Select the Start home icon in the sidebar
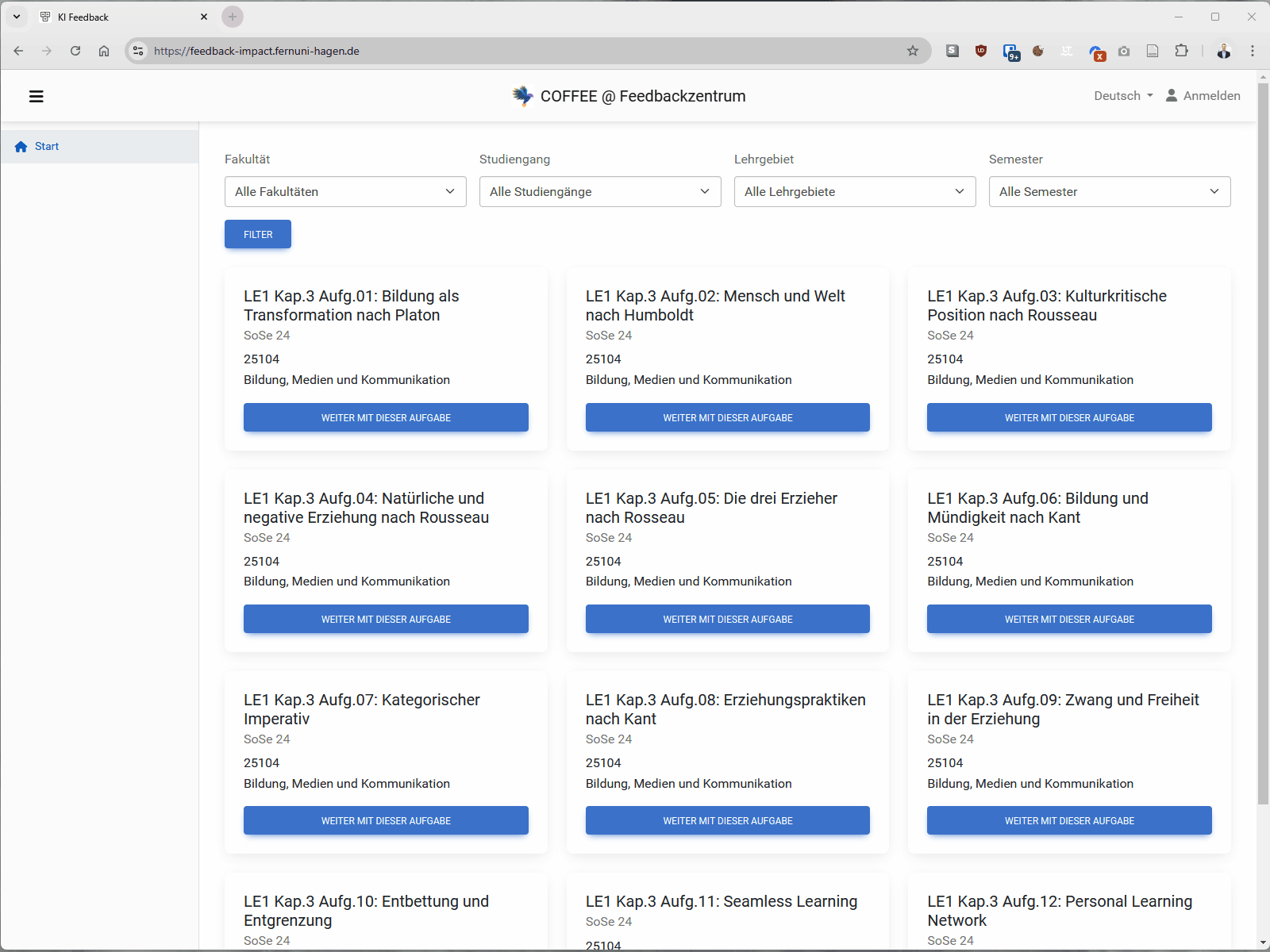This screenshot has height=952, width=1270. [21, 146]
